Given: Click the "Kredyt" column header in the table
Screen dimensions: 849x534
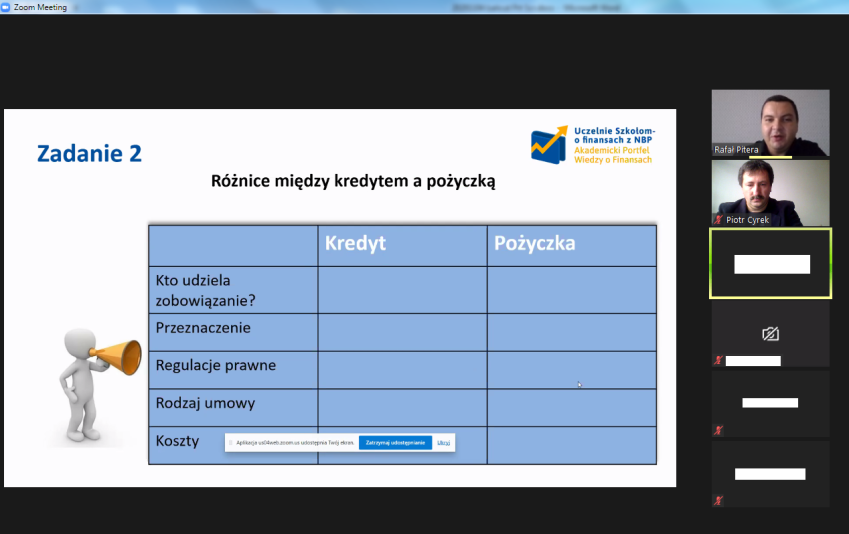Looking at the screenshot, I should 355,244.
